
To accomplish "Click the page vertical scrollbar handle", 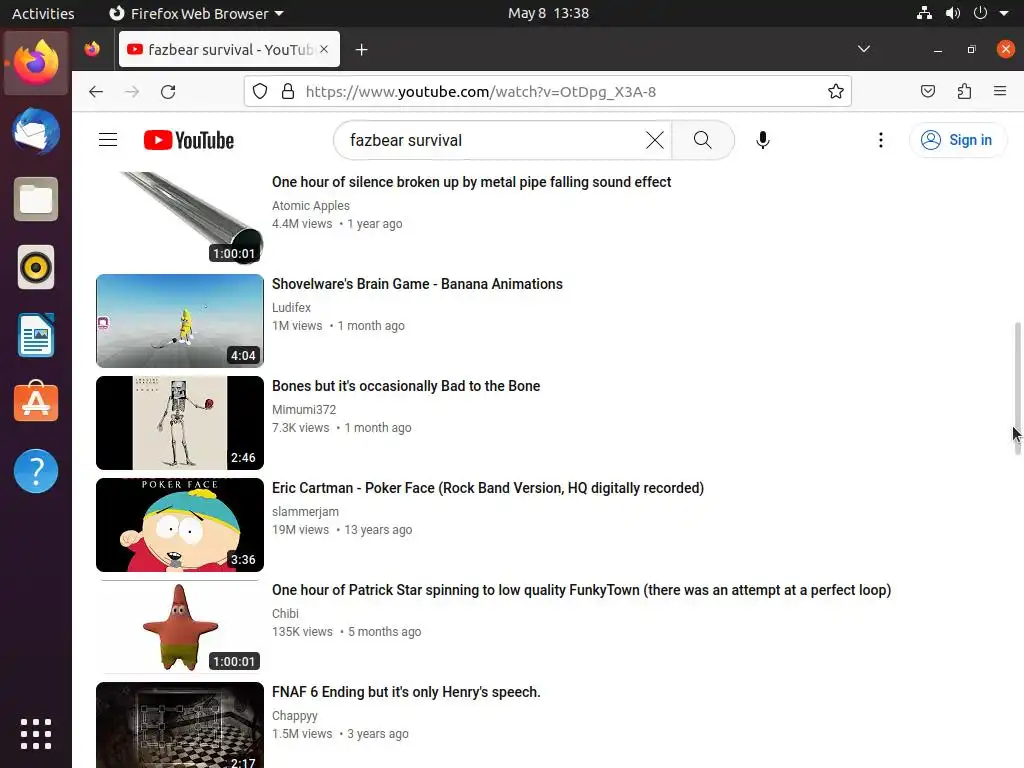I will (x=1017, y=389).
